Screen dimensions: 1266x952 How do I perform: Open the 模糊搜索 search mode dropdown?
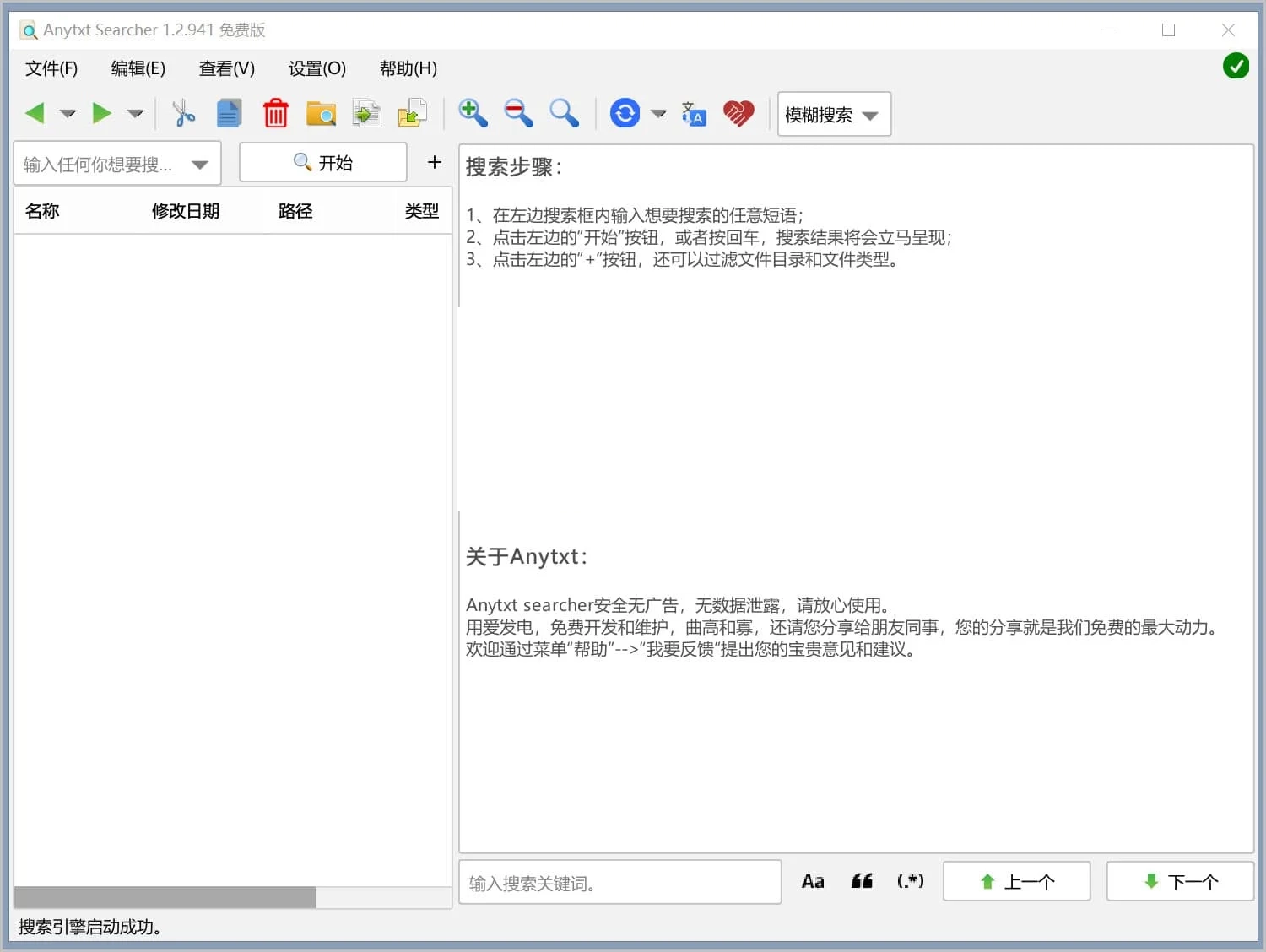coord(833,115)
